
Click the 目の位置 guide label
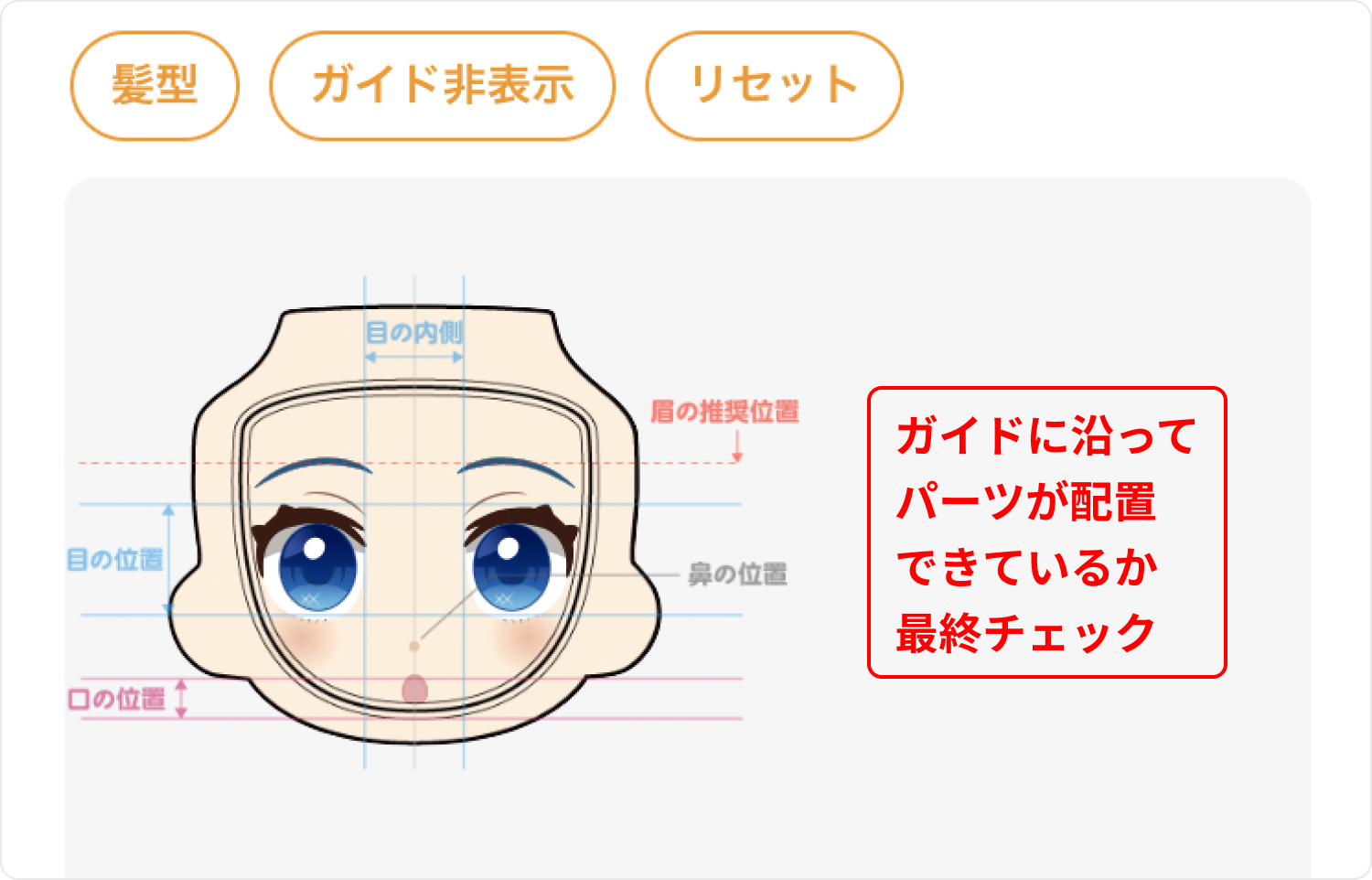(x=115, y=559)
